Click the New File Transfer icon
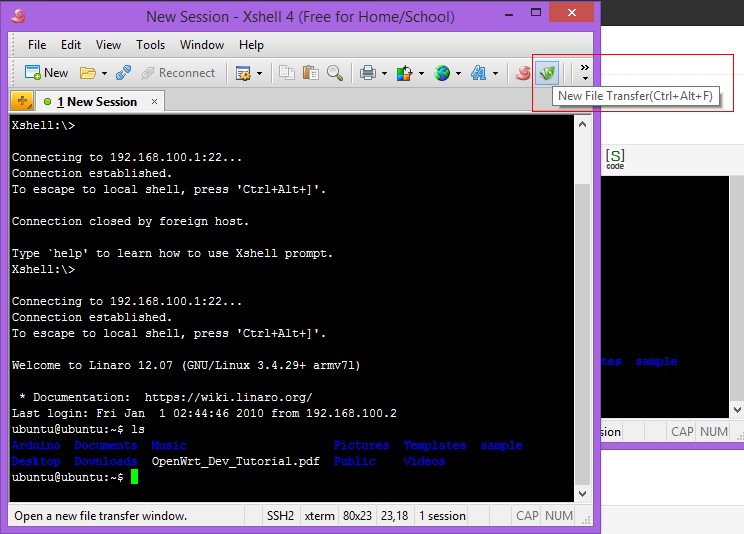 (547, 73)
